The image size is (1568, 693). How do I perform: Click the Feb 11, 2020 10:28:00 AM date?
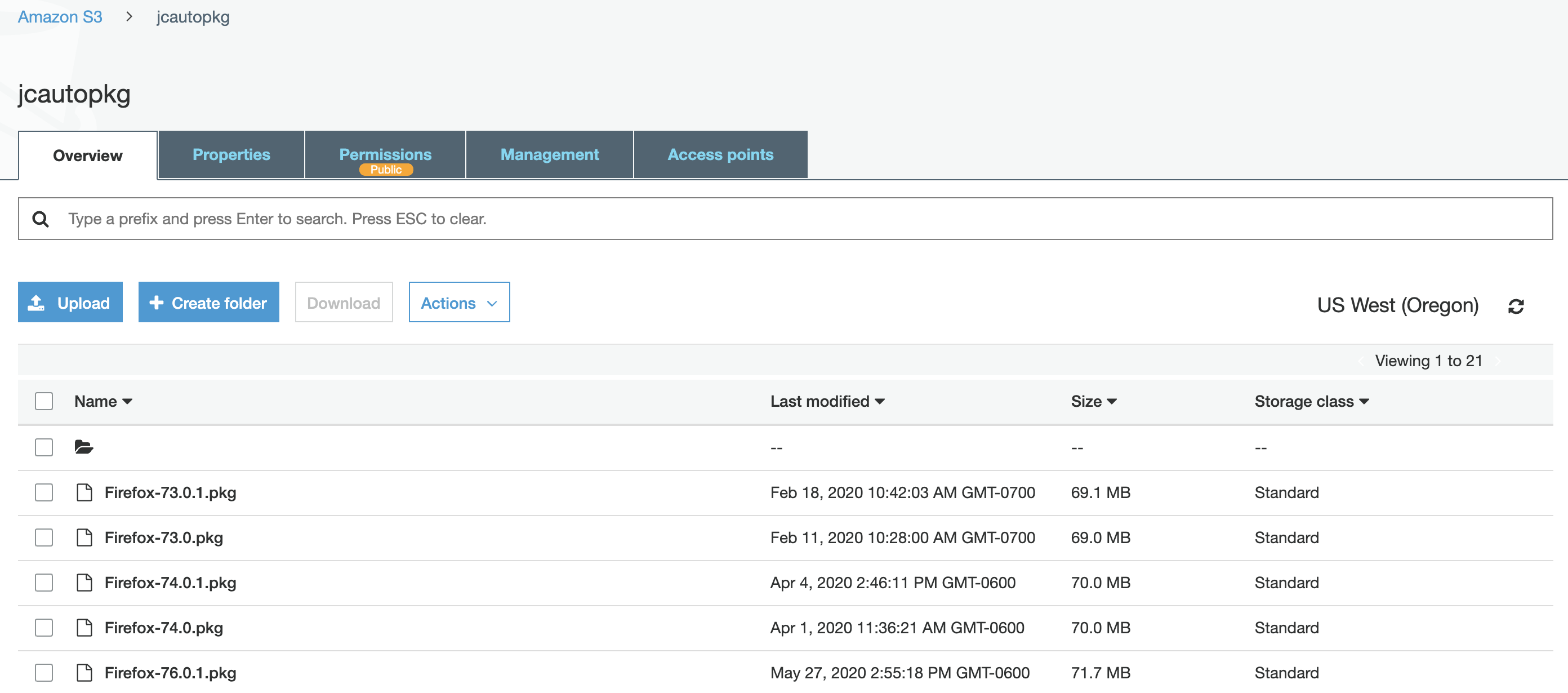tap(903, 537)
